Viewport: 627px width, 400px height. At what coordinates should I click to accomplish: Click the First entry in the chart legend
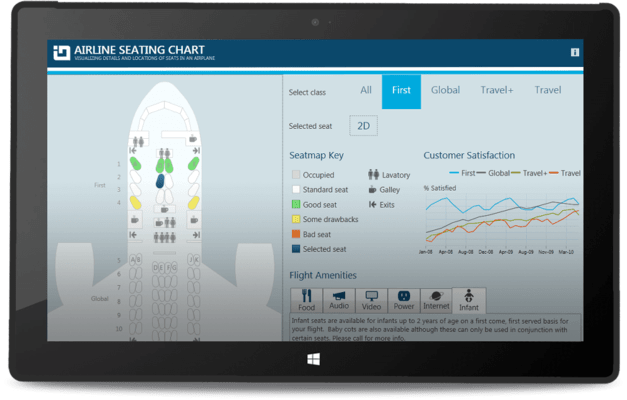click(462, 173)
